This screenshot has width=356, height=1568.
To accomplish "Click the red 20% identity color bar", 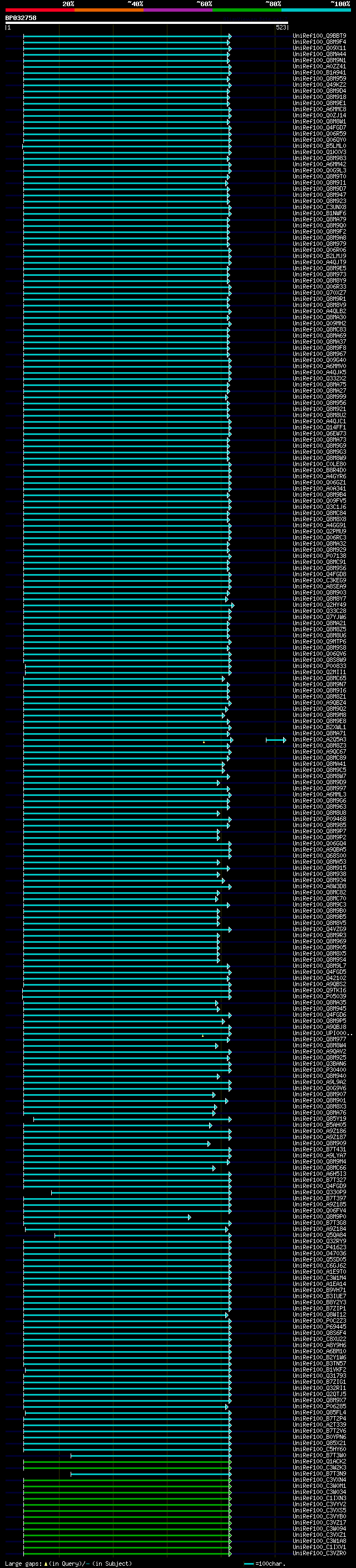I will 39,10.
